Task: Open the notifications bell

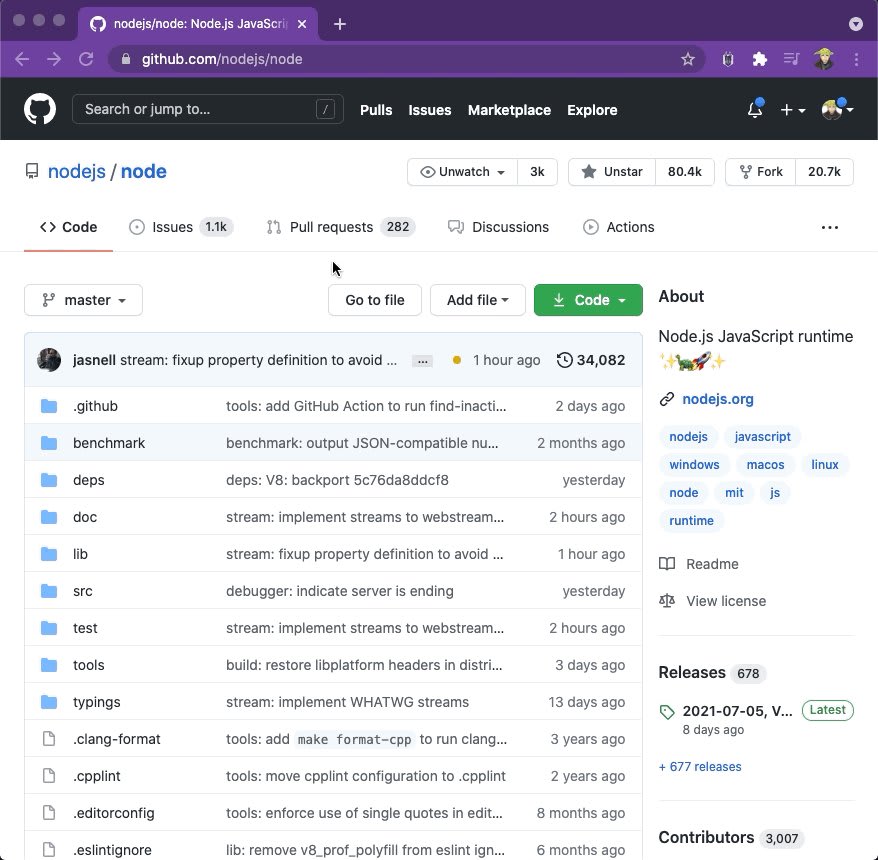Action: point(755,110)
